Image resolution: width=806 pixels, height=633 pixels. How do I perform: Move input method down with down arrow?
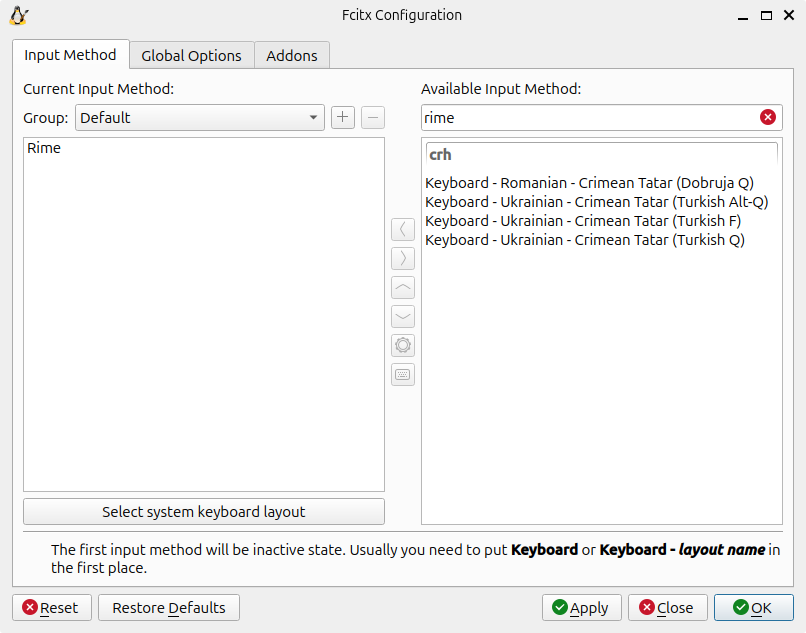point(403,317)
